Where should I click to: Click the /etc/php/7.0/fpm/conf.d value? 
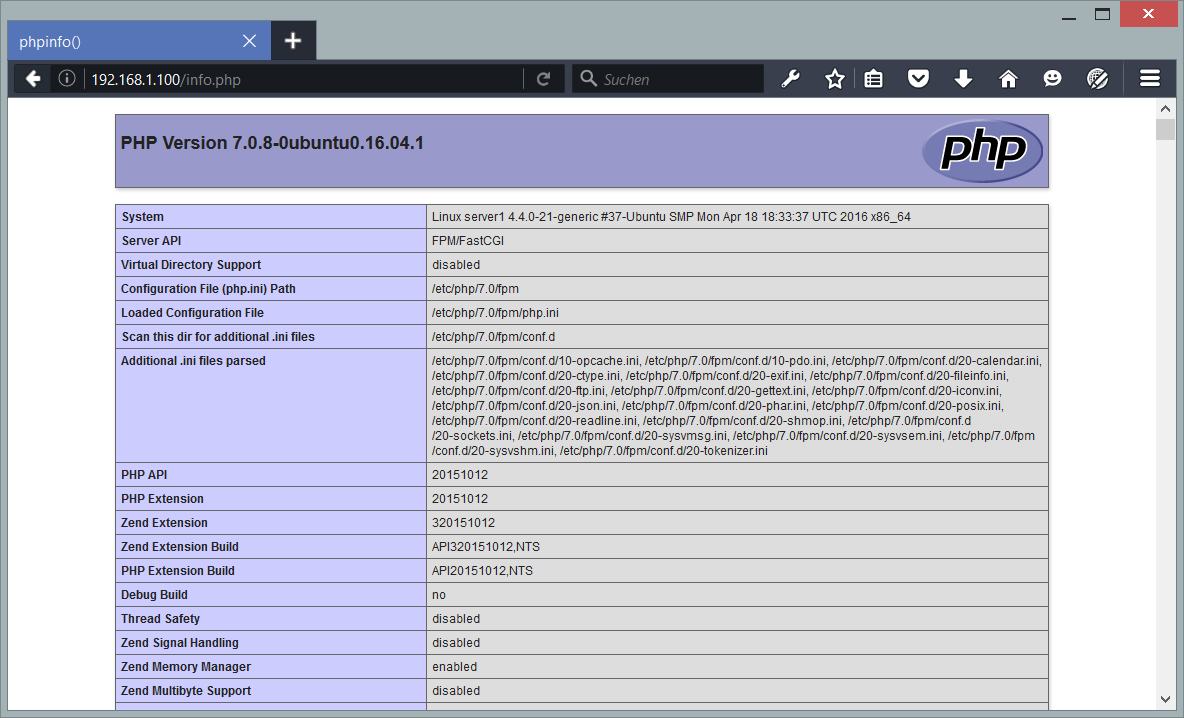pos(493,337)
